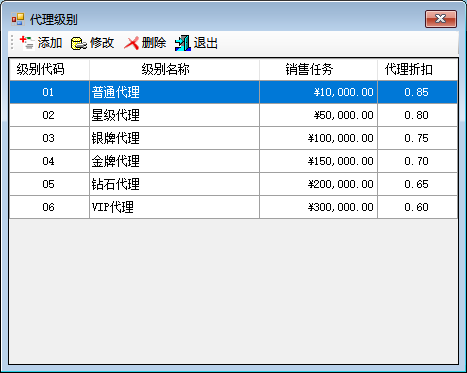Click the 修改 (Modify) disk icon

[x=79, y=43]
